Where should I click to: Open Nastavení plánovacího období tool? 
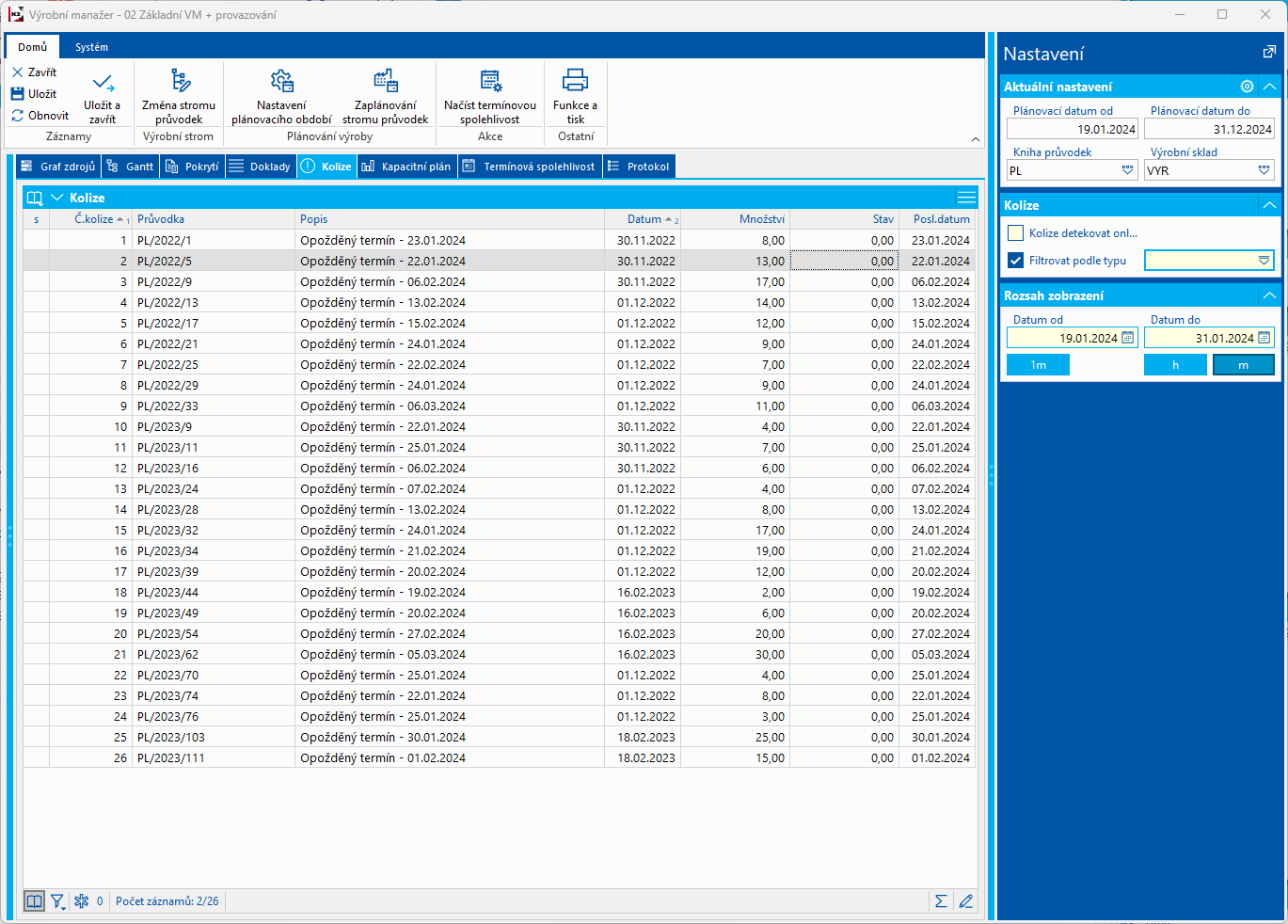tap(281, 81)
